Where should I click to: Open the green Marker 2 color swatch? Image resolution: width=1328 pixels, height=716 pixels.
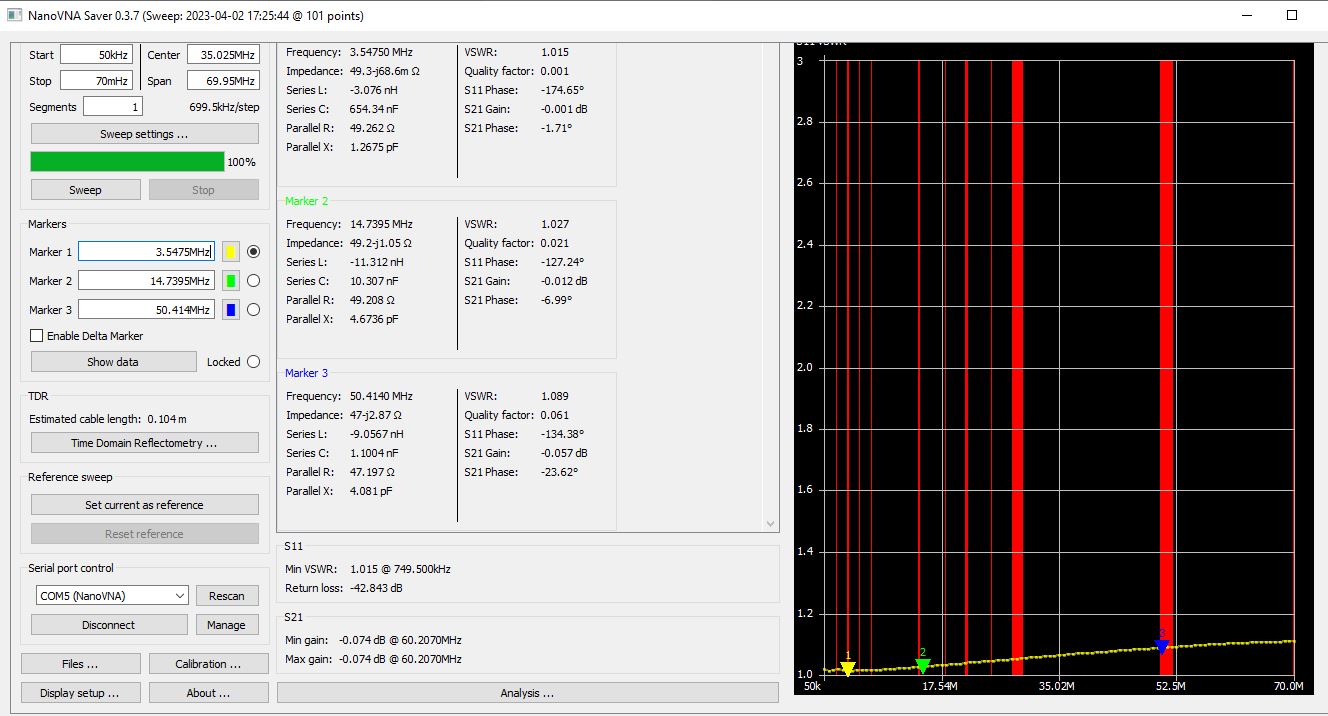[x=231, y=281]
